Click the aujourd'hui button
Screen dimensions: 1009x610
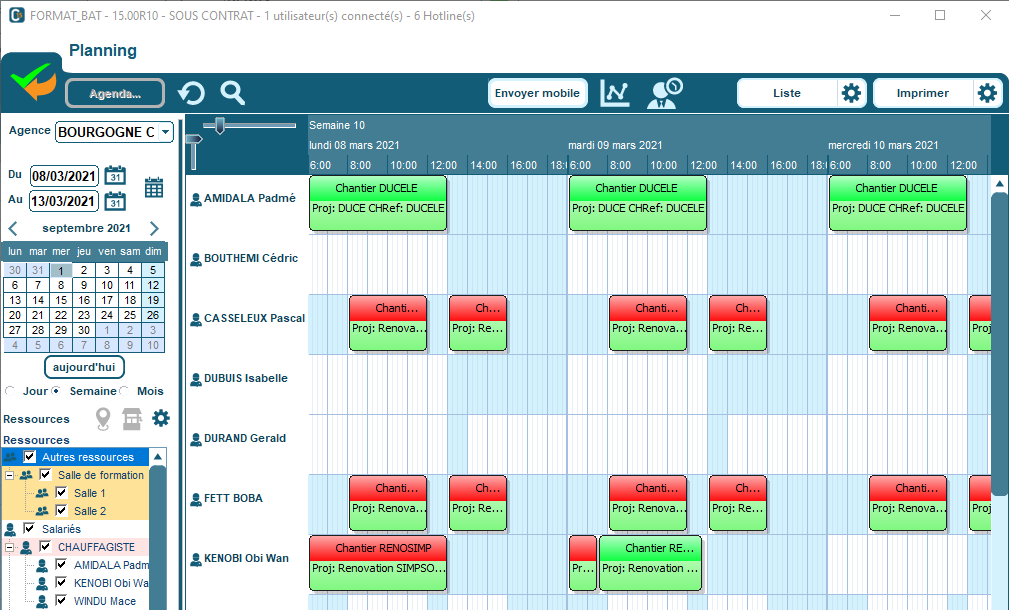point(84,367)
